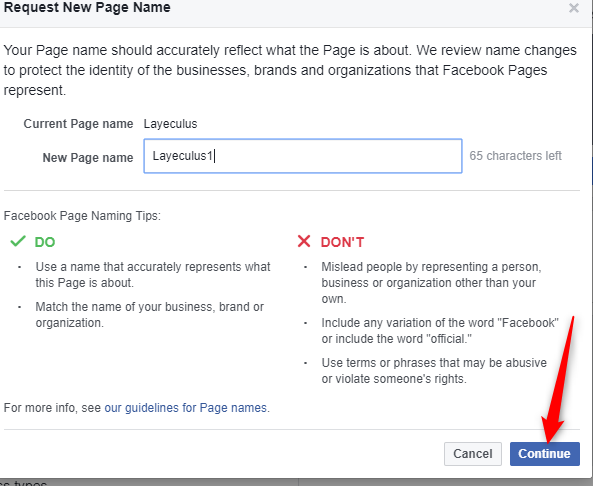Click the green DO checkmark icon

click(x=18, y=241)
